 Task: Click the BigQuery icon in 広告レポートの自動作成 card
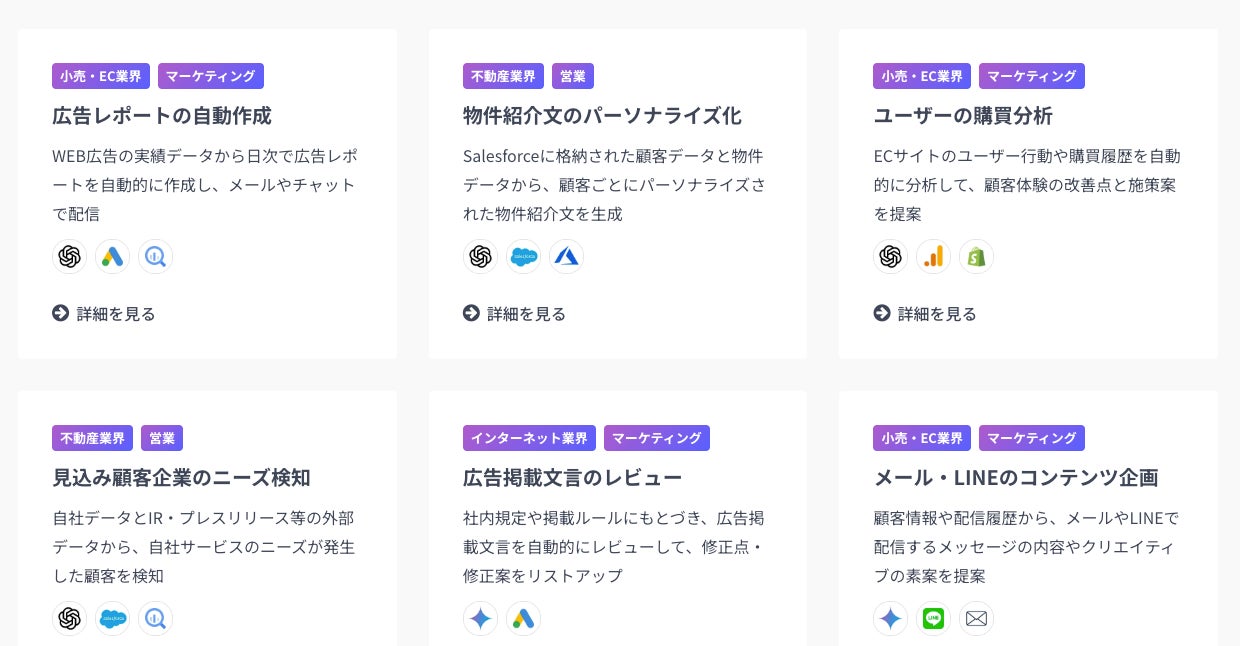(156, 257)
